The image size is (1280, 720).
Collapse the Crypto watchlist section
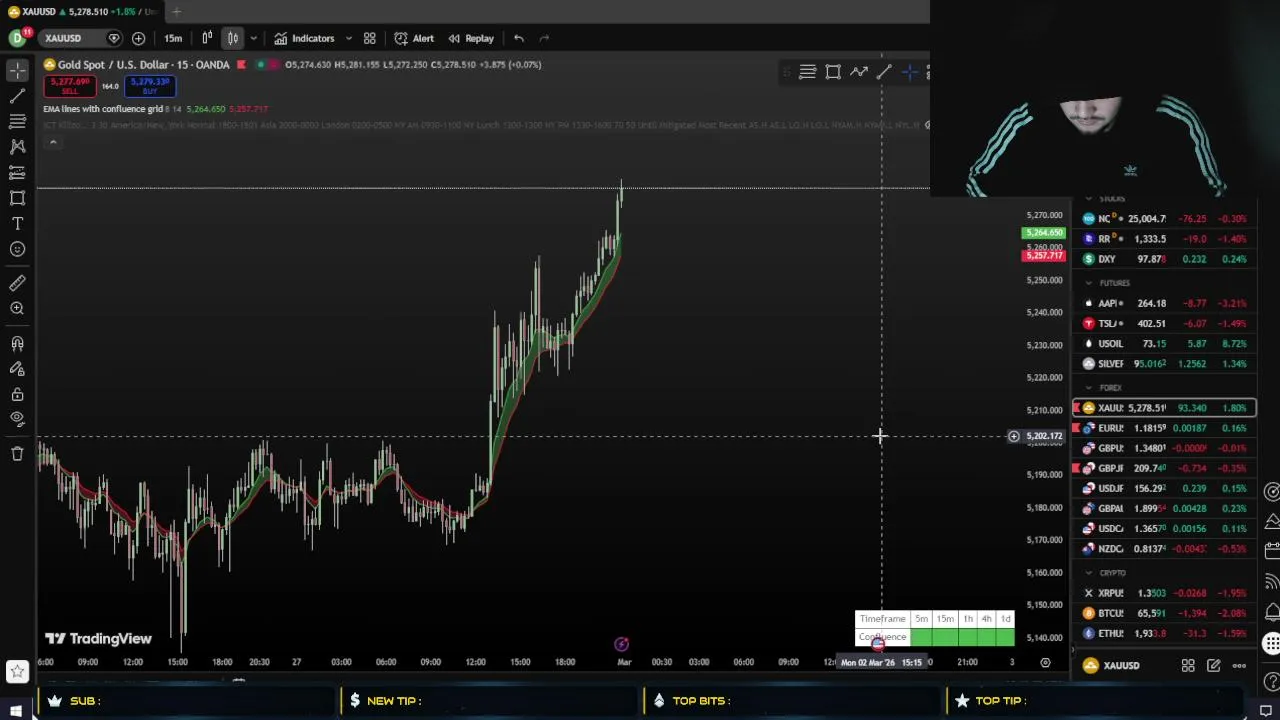pos(1089,572)
